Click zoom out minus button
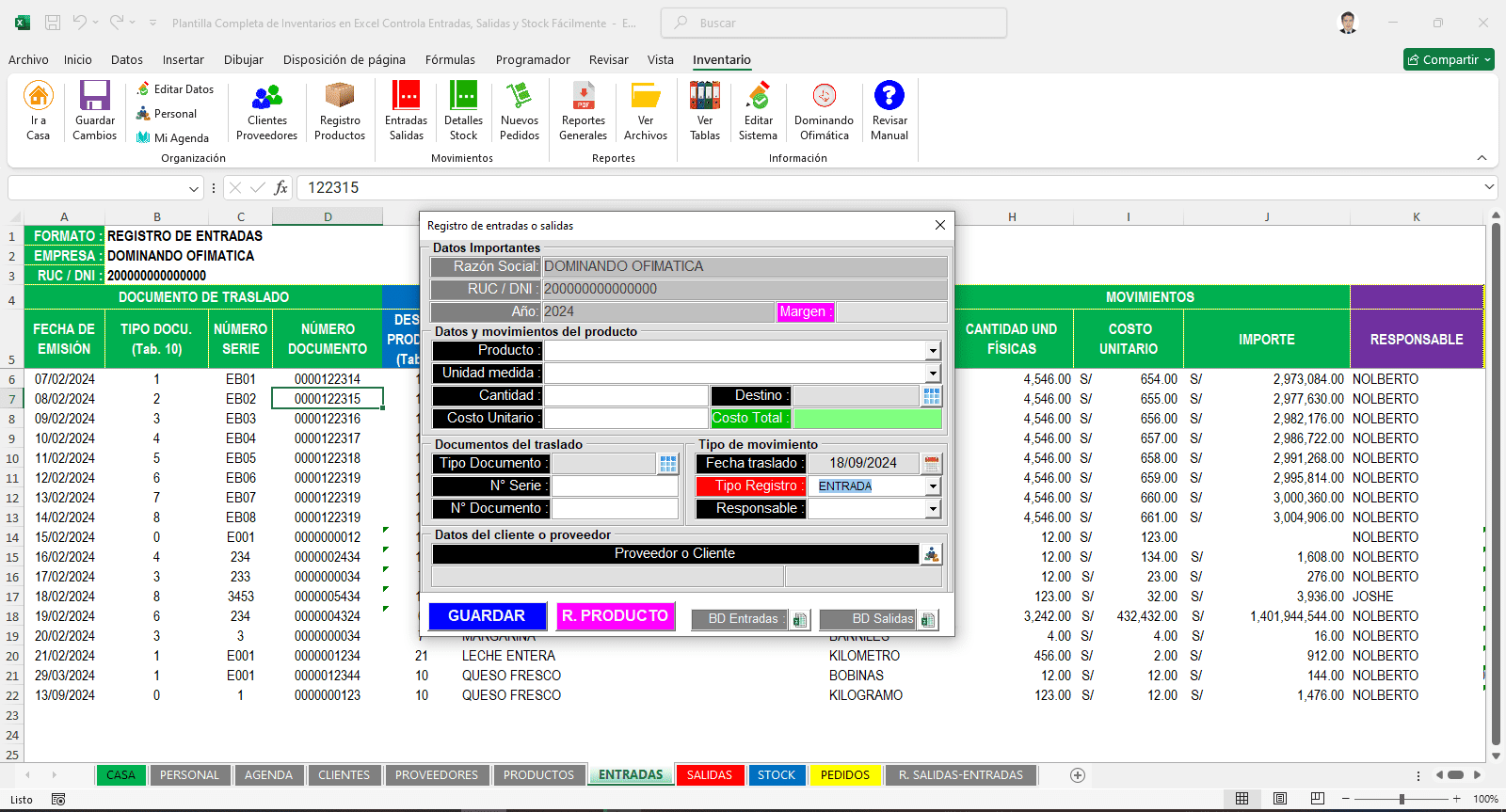This screenshot has width=1506, height=812. click(x=1346, y=799)
